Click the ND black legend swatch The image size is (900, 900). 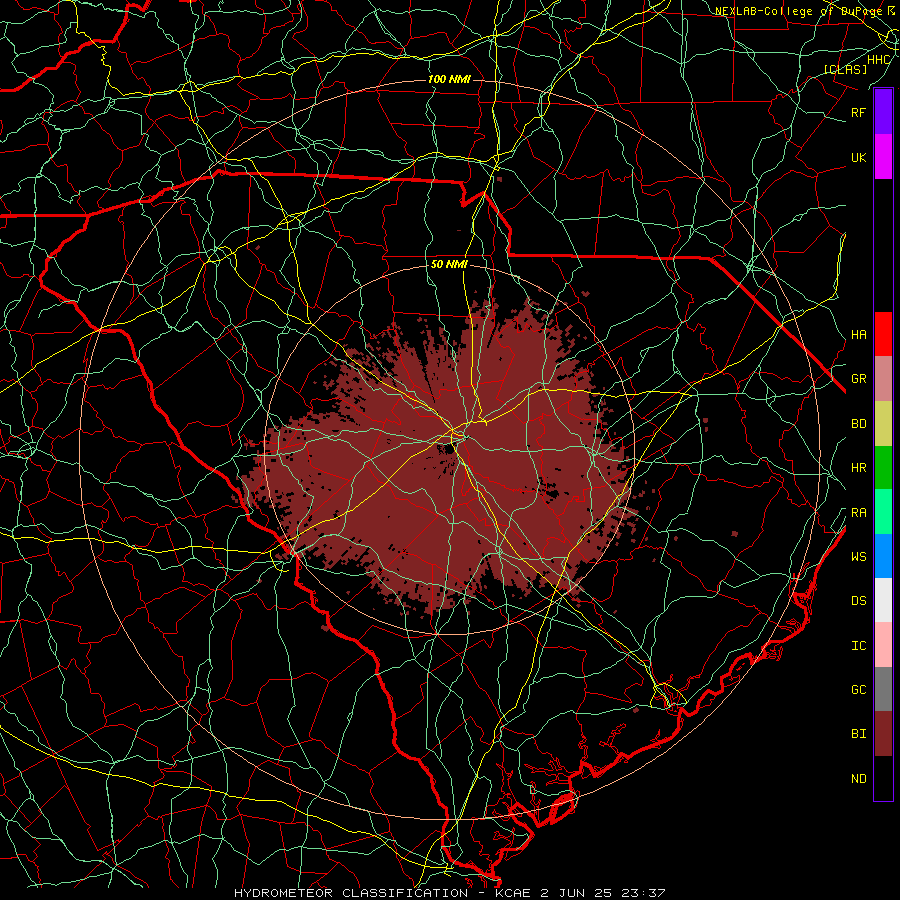click(883, 778)
